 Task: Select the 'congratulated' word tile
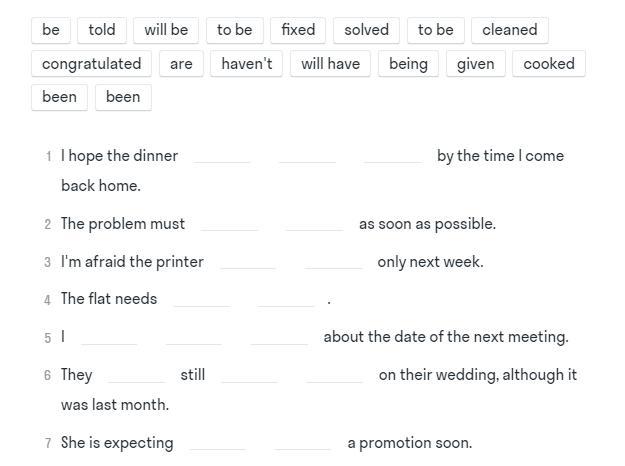tap(92, 63)
